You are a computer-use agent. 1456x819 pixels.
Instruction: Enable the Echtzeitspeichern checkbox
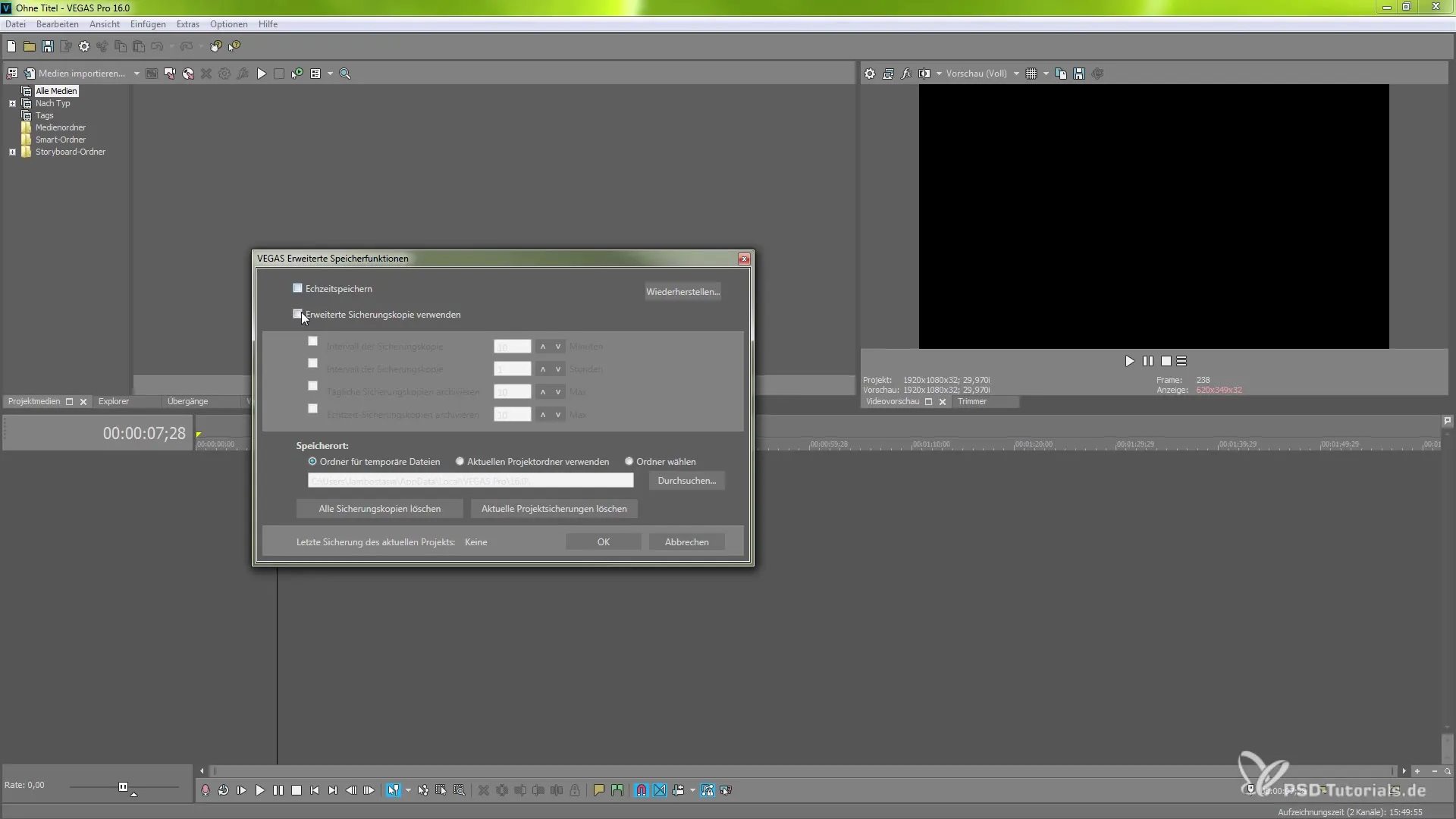(298, 288)
